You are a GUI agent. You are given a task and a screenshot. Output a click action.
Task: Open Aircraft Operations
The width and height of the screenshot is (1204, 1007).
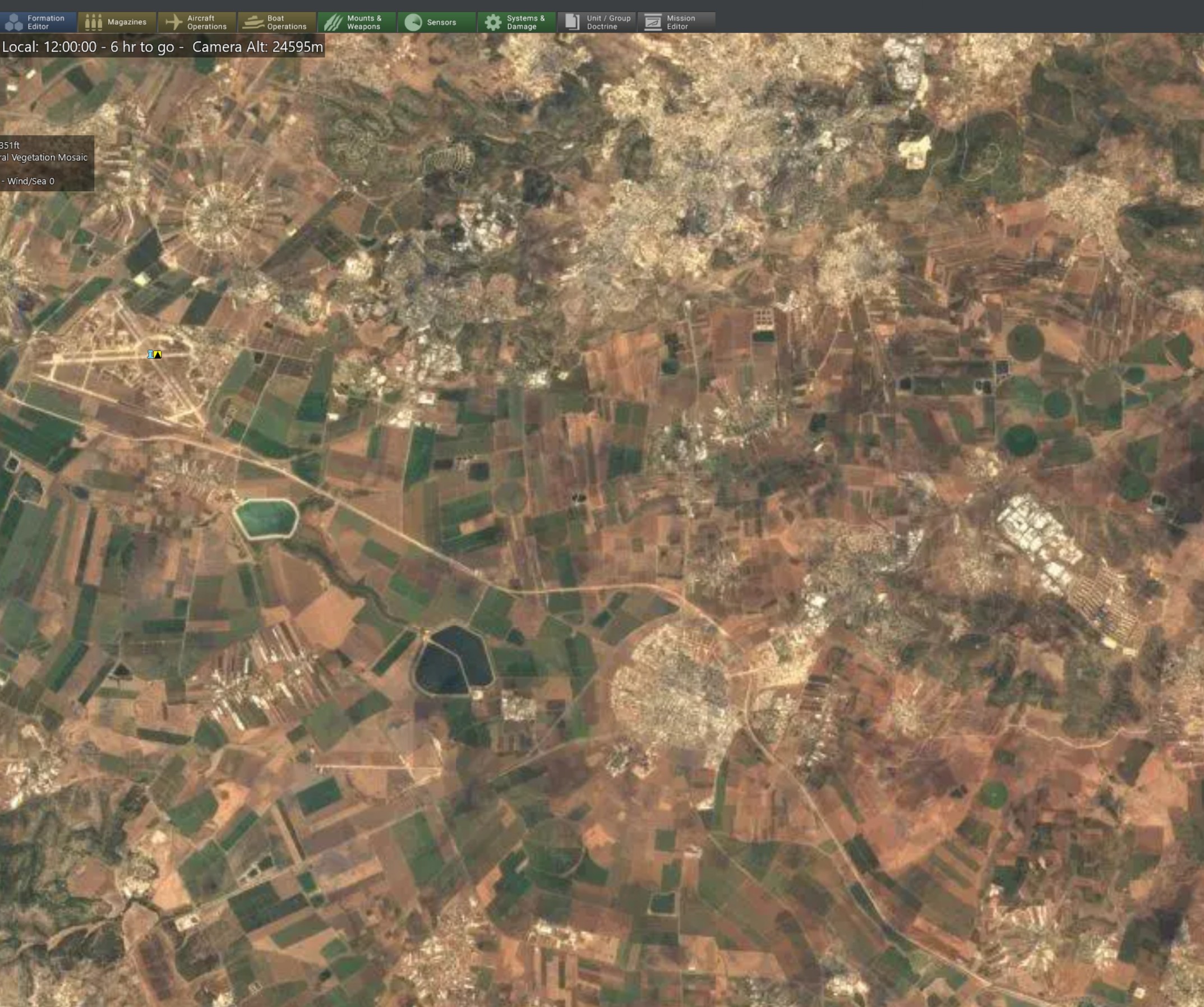(197, 22)
